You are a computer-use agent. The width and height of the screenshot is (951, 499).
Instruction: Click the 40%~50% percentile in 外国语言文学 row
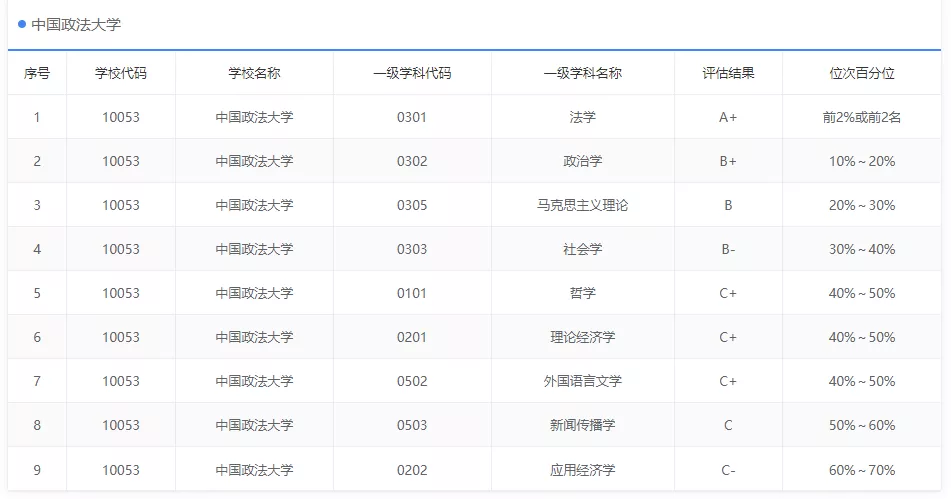pos(862,381)
